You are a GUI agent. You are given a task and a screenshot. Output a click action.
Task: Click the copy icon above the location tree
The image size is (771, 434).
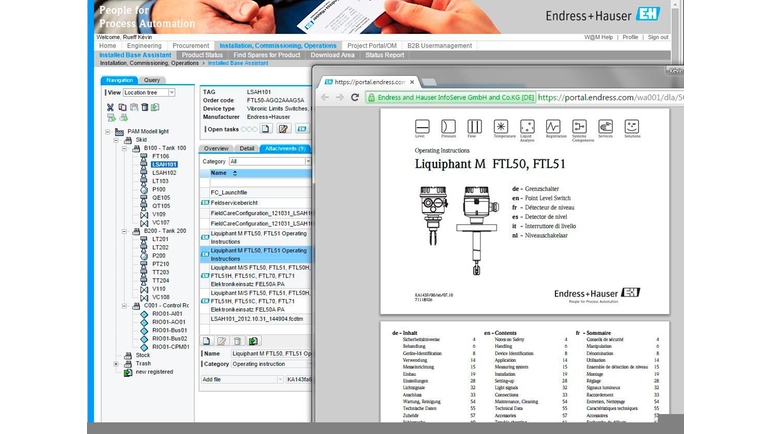click(122, 107)
